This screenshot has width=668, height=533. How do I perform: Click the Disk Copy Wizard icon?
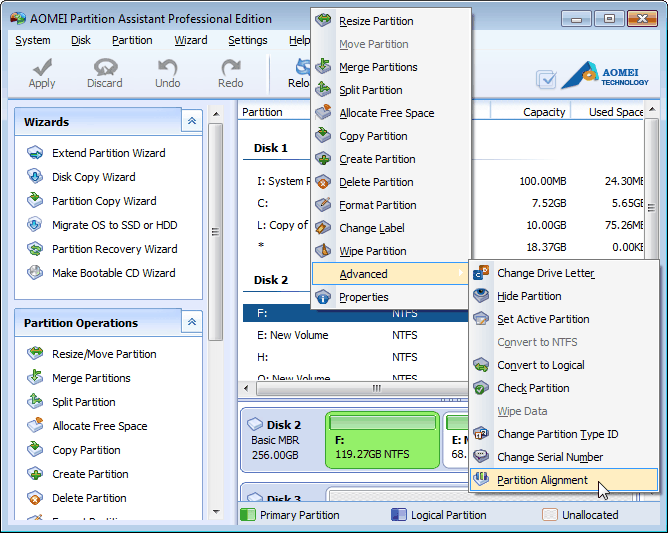[35, 176]
